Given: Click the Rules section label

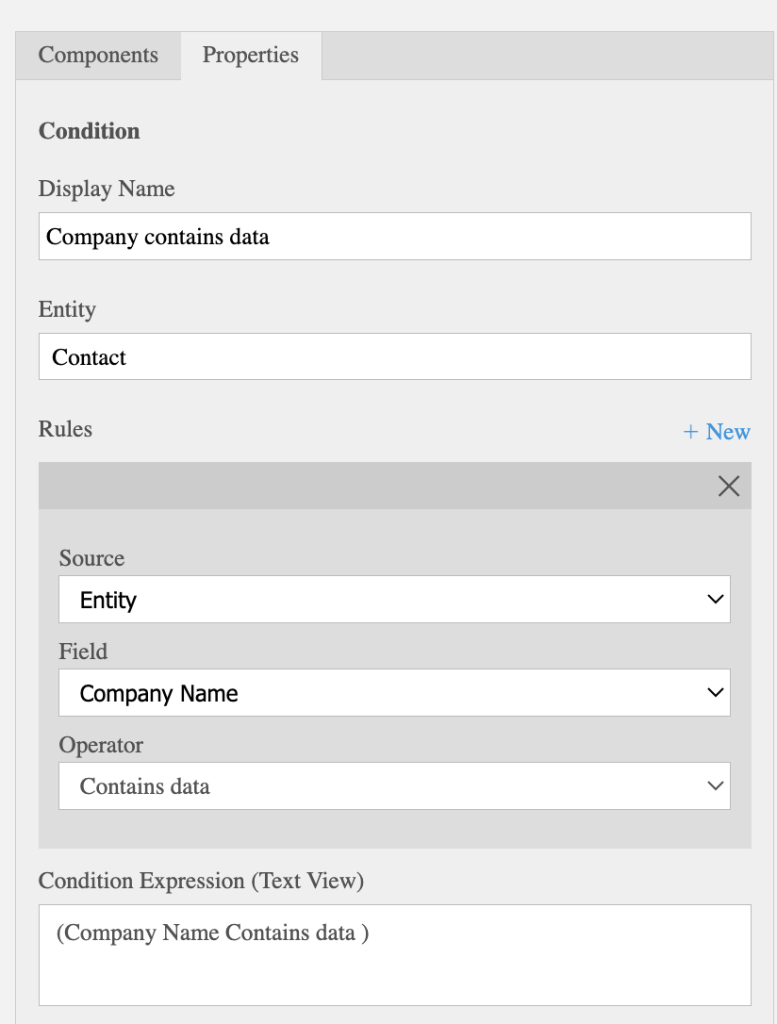Looking at the screenshot, I should pos(65,429).
